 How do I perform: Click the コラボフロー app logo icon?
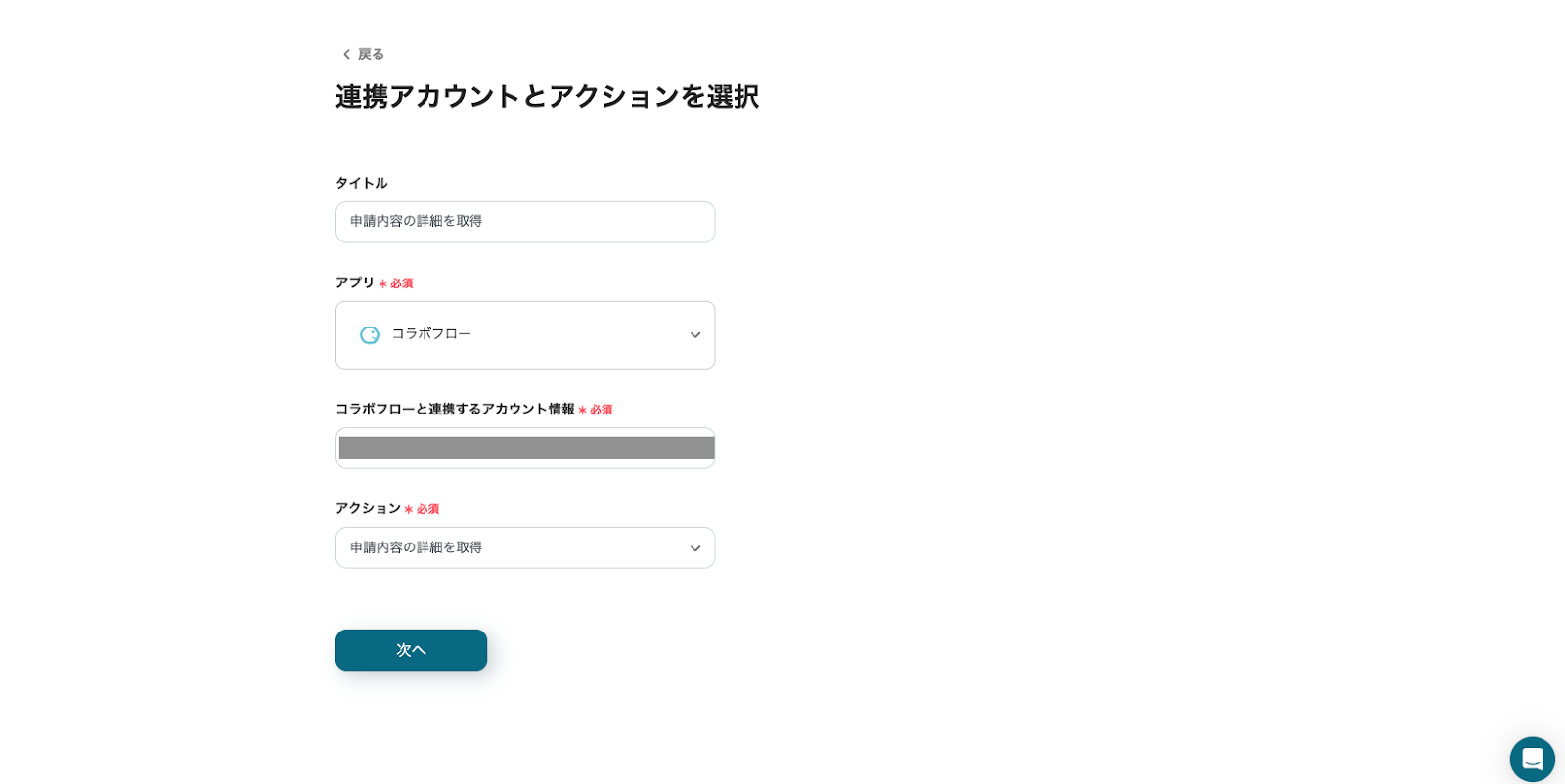(370, 335)
